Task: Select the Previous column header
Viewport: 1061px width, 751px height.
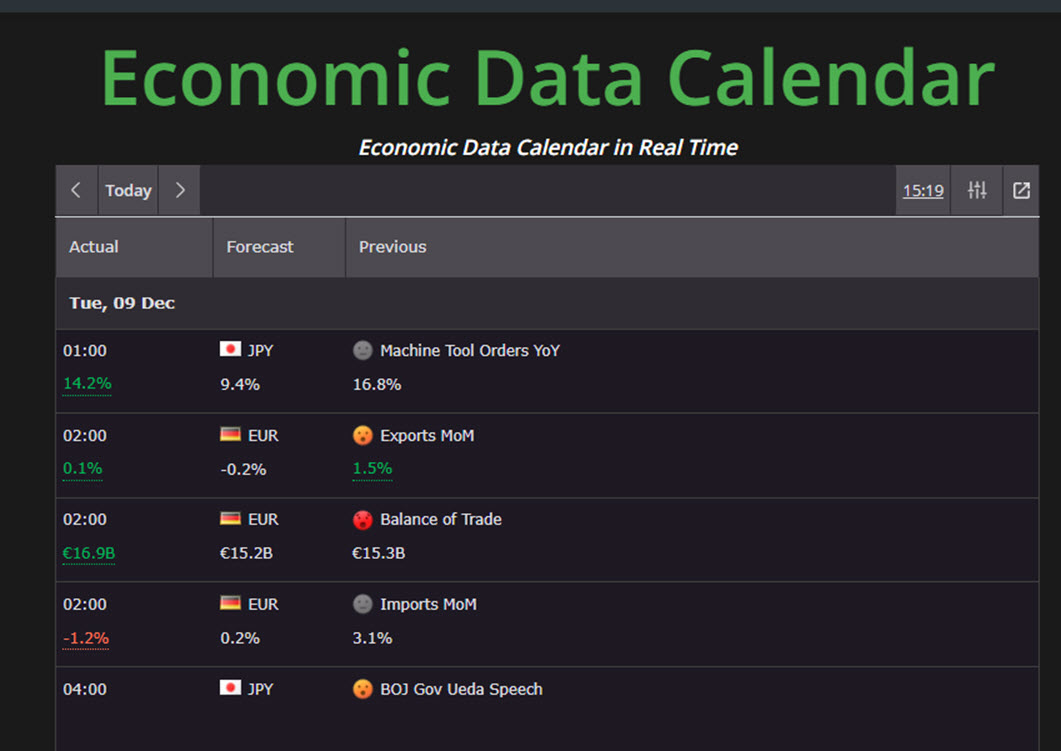Action: (x=392, y=247)
